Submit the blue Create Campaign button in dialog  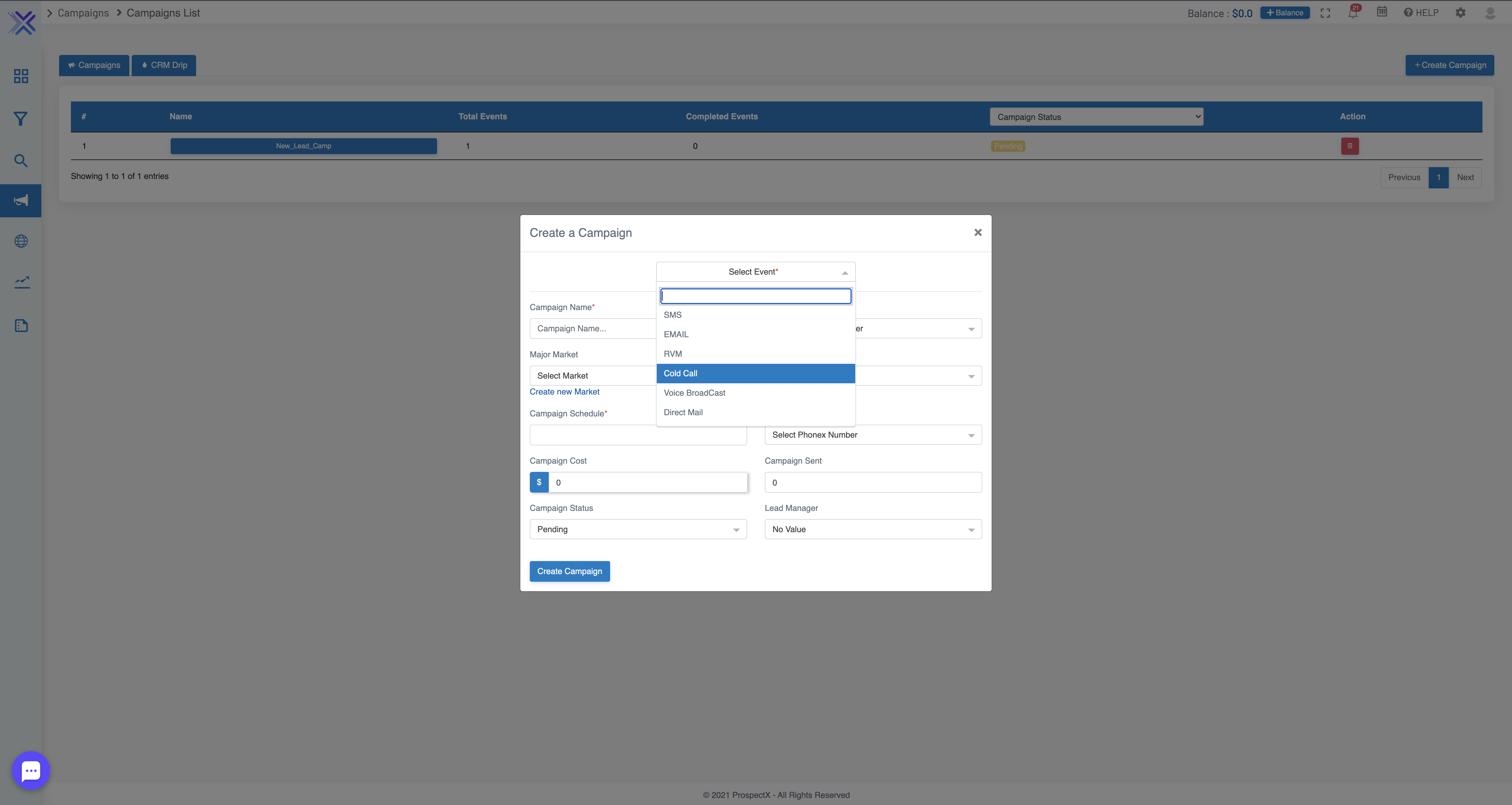coord(569,571)
